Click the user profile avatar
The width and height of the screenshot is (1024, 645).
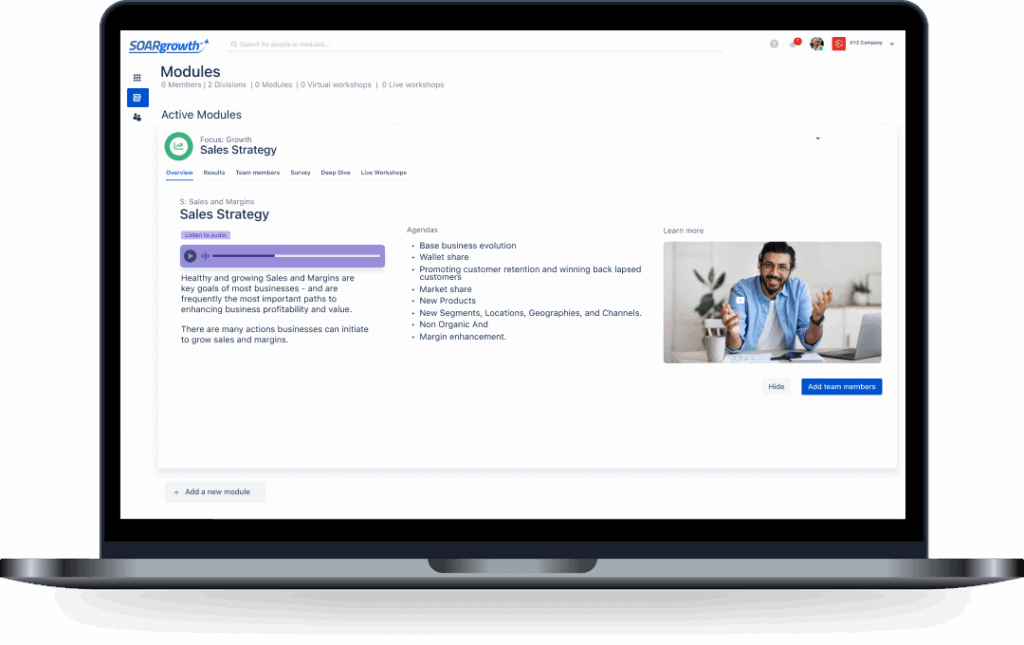tap(816, 44)
